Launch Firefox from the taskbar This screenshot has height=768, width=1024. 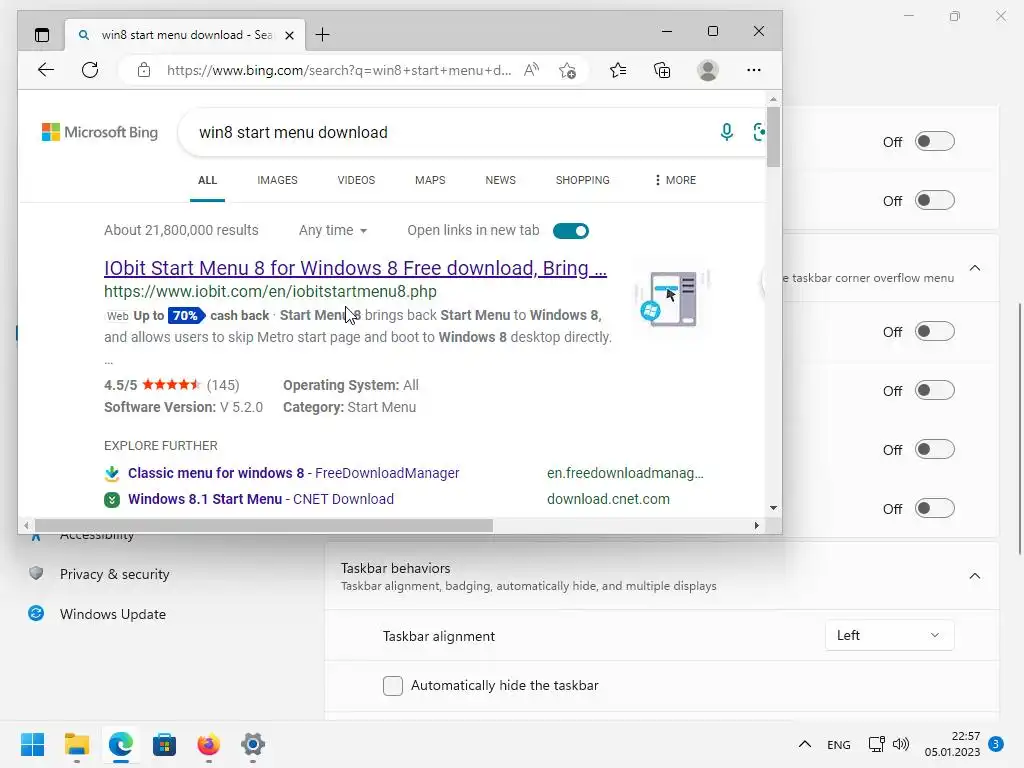click(208, 744)
